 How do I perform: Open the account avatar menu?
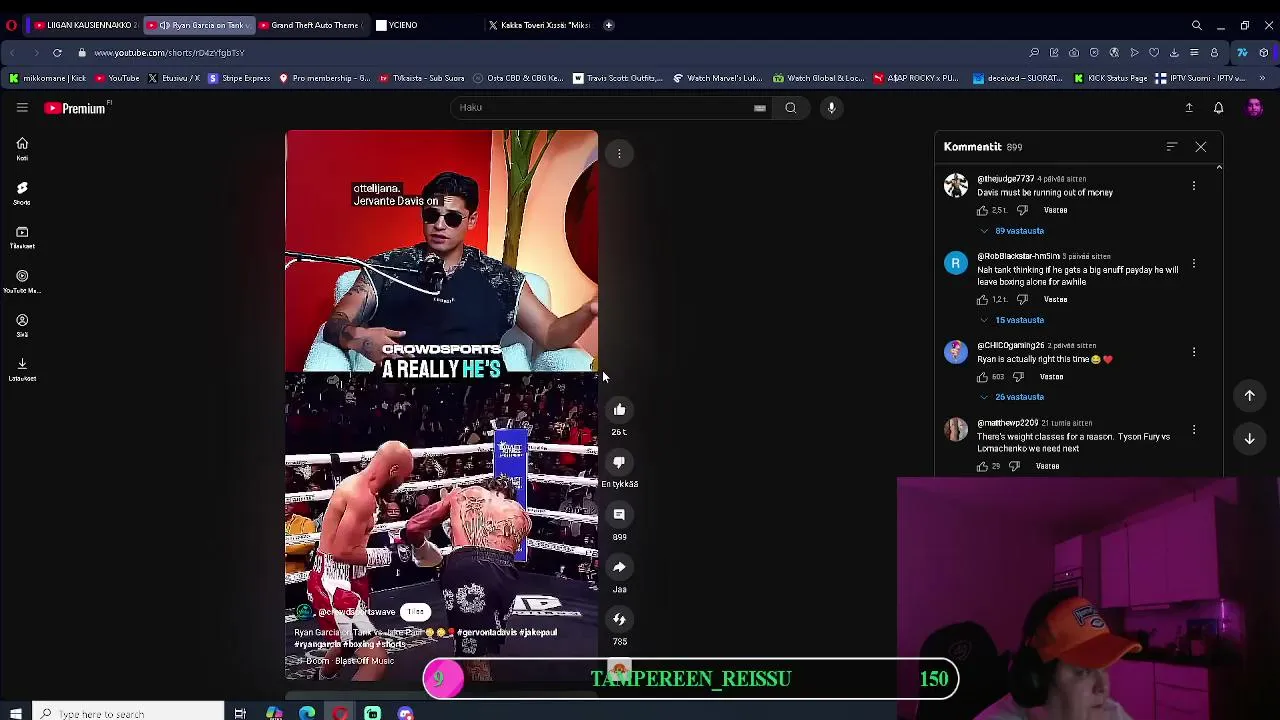click(1254, 108)
